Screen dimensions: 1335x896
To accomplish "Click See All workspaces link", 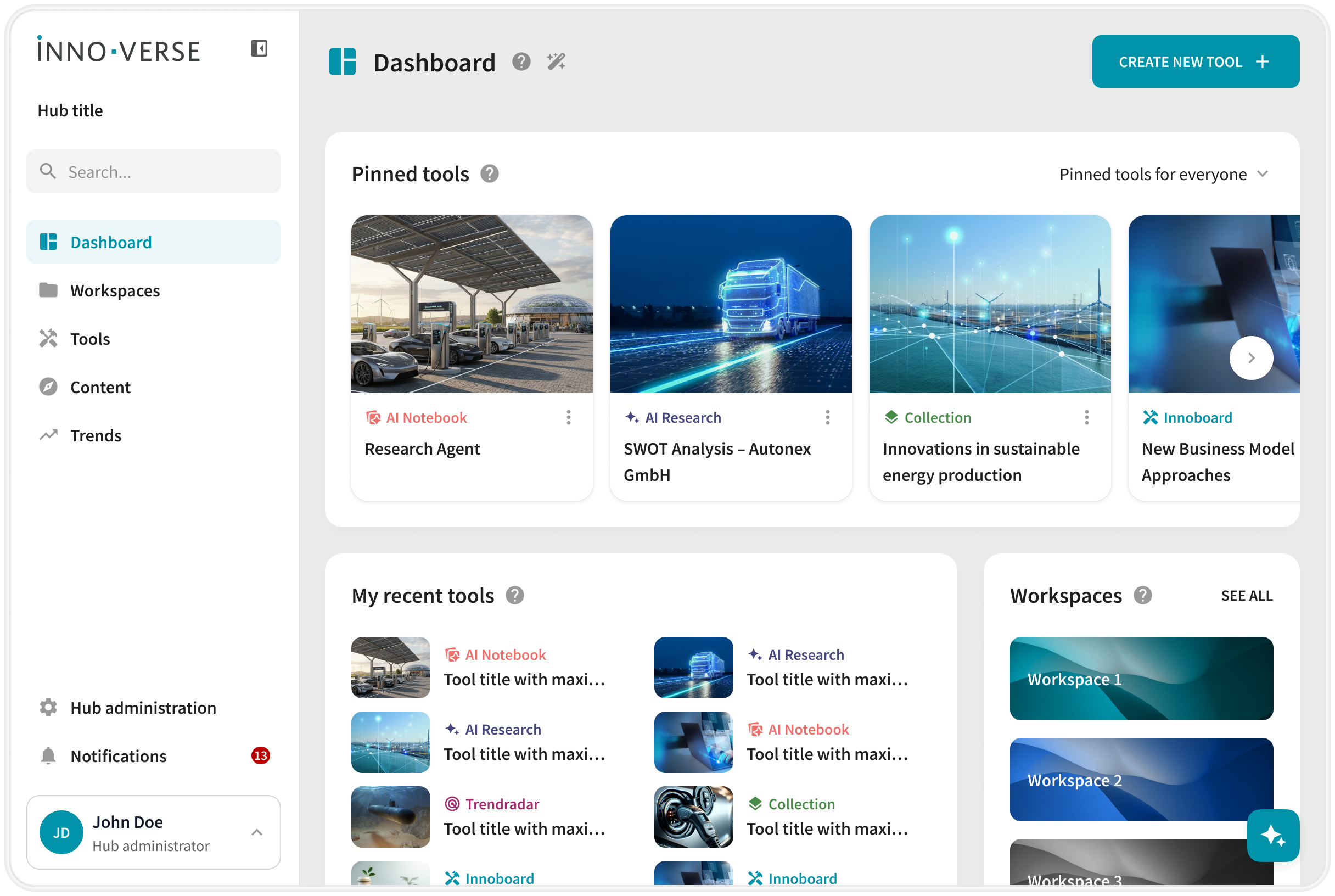I will 1247,596.
